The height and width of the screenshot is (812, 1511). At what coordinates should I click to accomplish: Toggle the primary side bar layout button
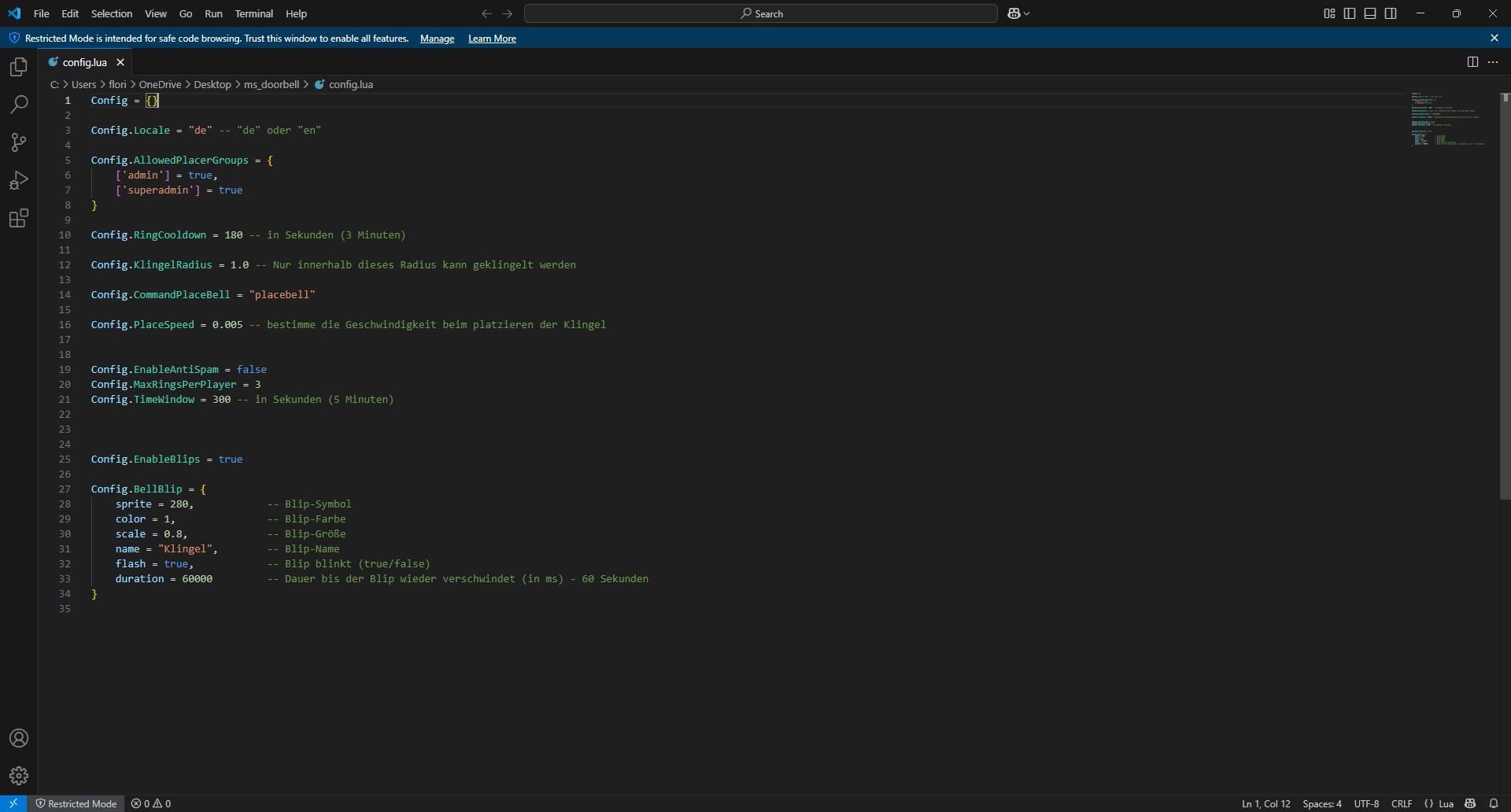coord(1350,13)
